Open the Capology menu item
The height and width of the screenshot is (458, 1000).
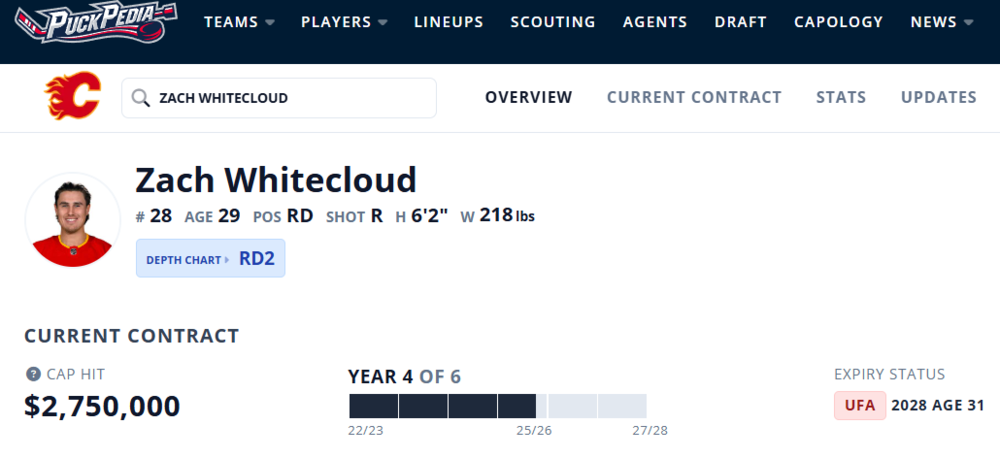838,22
